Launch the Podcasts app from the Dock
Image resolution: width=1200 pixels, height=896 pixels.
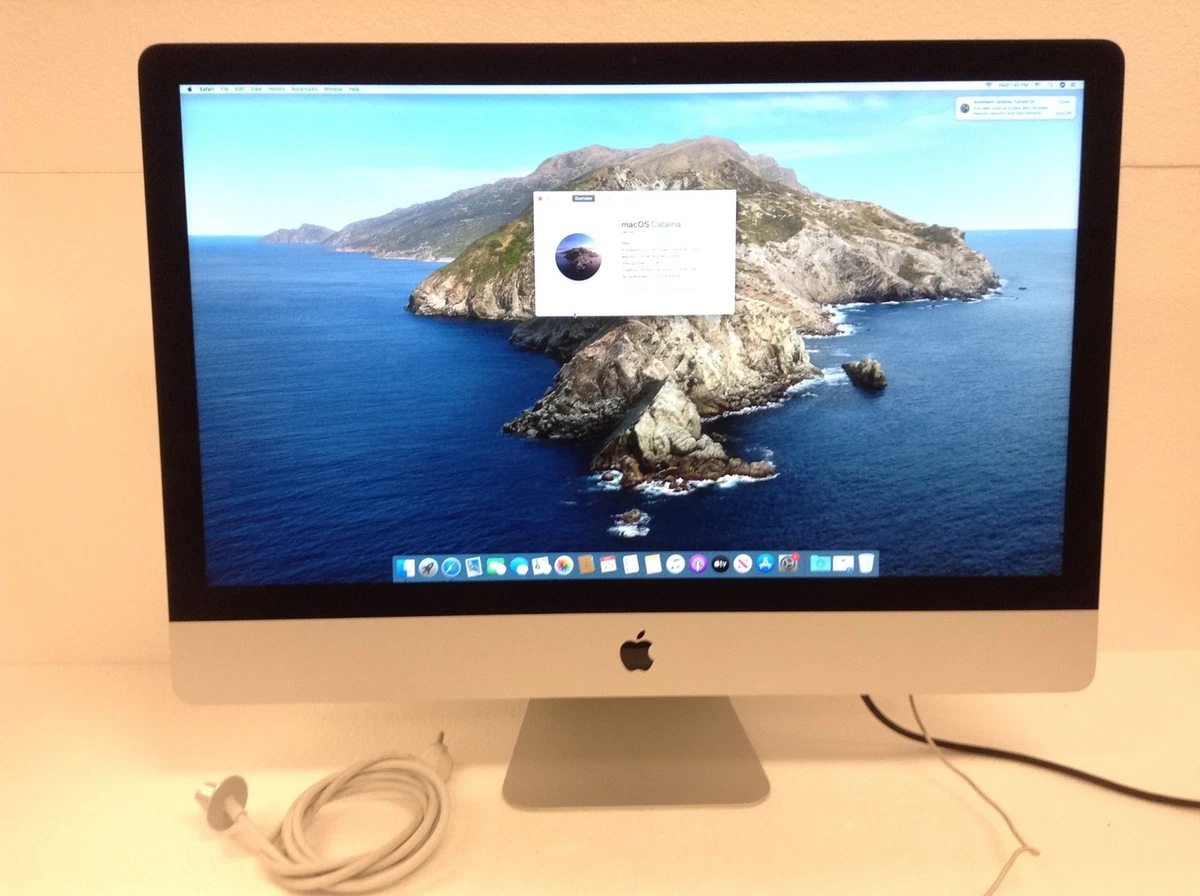(698, 567)
